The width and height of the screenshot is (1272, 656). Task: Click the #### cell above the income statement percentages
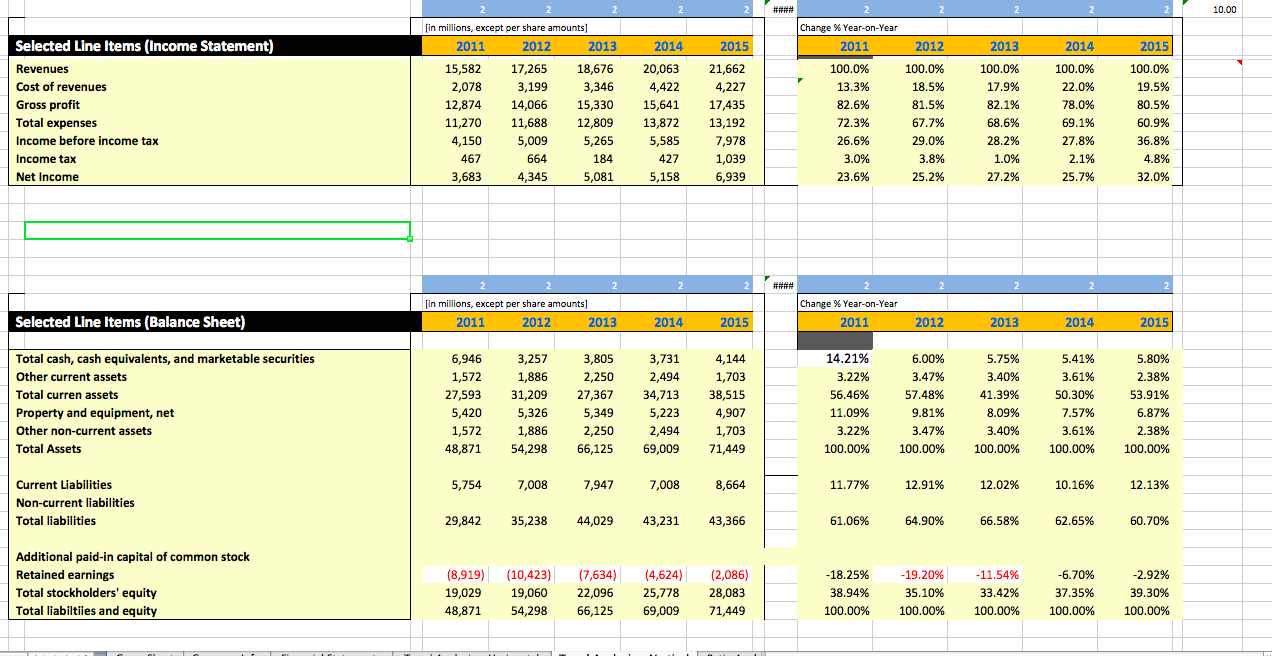tap(782, 9)
